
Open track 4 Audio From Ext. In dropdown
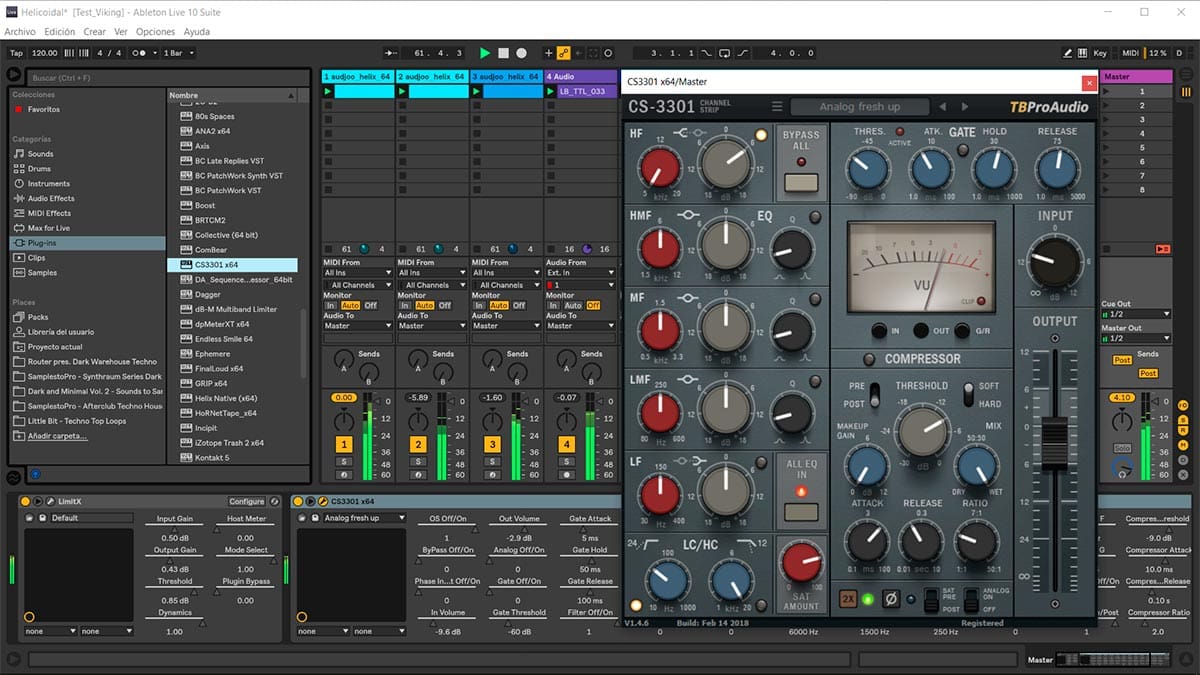coord(580,272)
